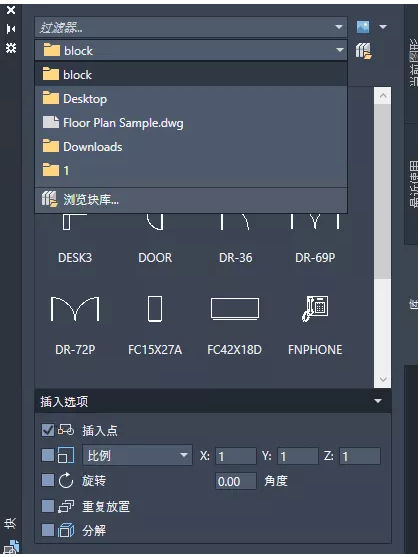Click the Y scale input field
Viewport: 419px width, 557px height.
(x=298, y=456)
